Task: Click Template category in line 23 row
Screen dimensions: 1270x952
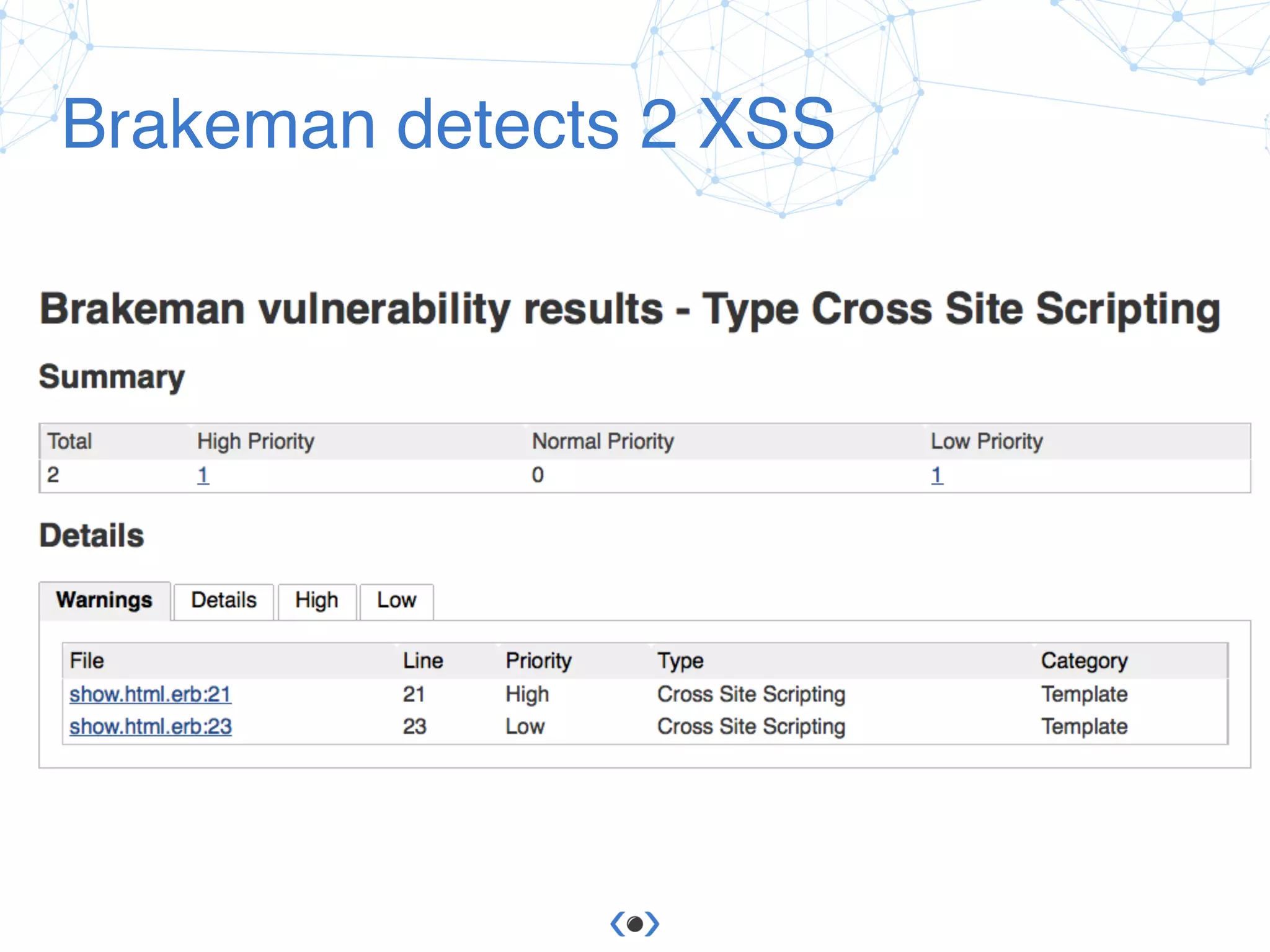Action: click(1084, 727)
